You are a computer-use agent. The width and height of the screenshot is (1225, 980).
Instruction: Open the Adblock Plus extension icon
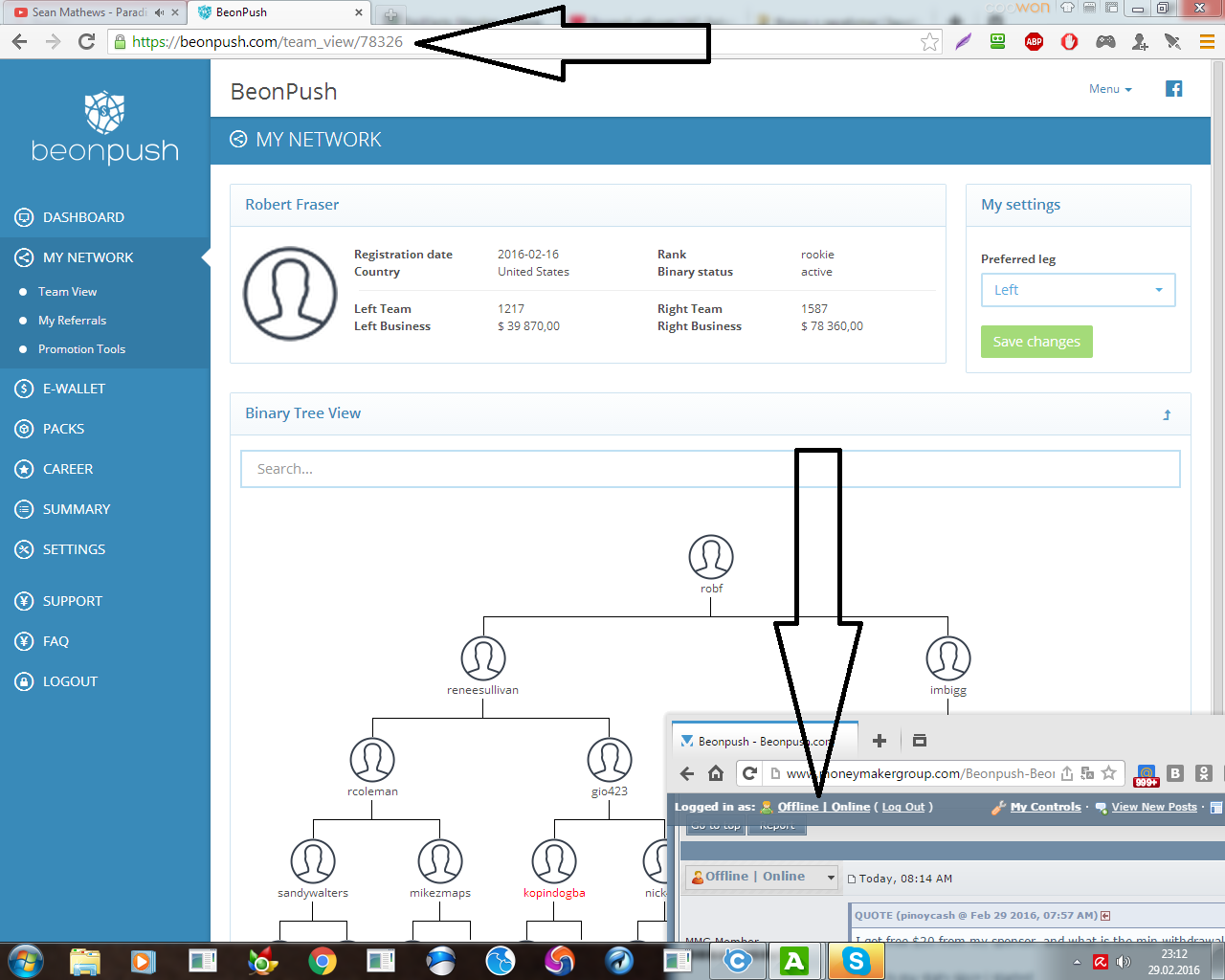(x=1034, y=41)
